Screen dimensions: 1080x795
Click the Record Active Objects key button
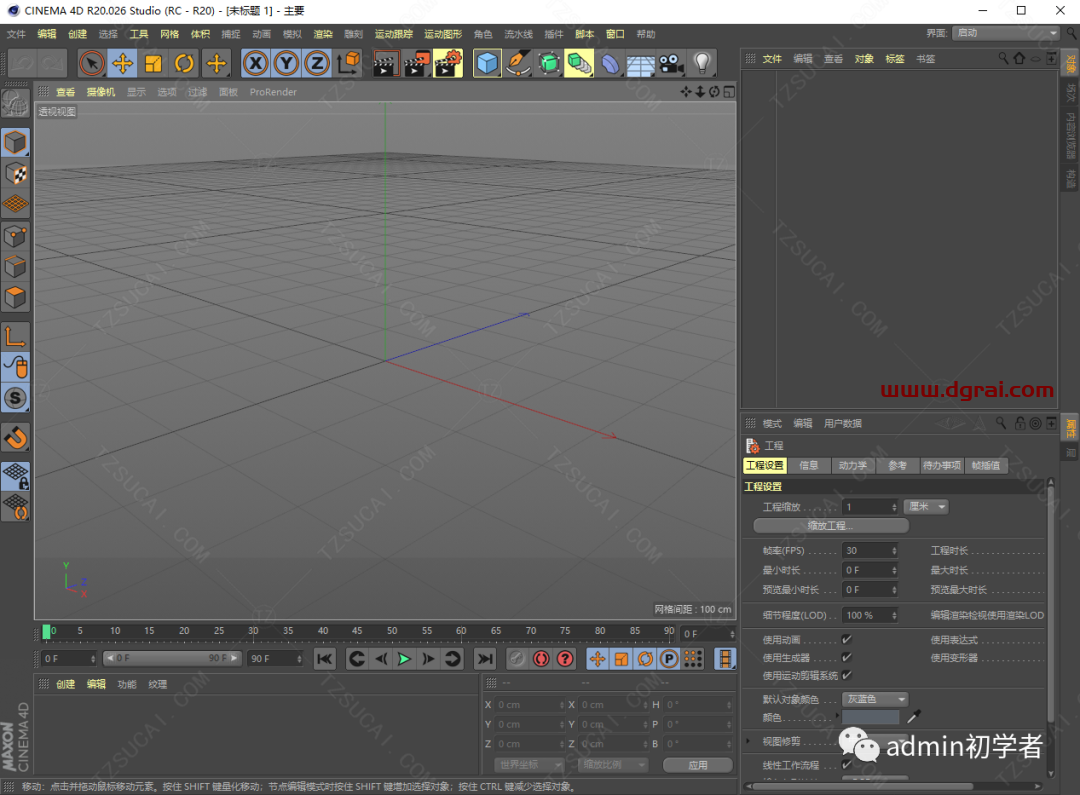tap(517, 659)
